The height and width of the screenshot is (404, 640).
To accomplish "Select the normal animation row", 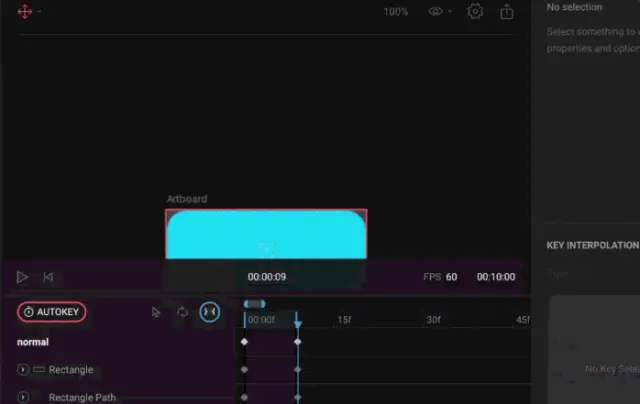I will tap(33, 342).
